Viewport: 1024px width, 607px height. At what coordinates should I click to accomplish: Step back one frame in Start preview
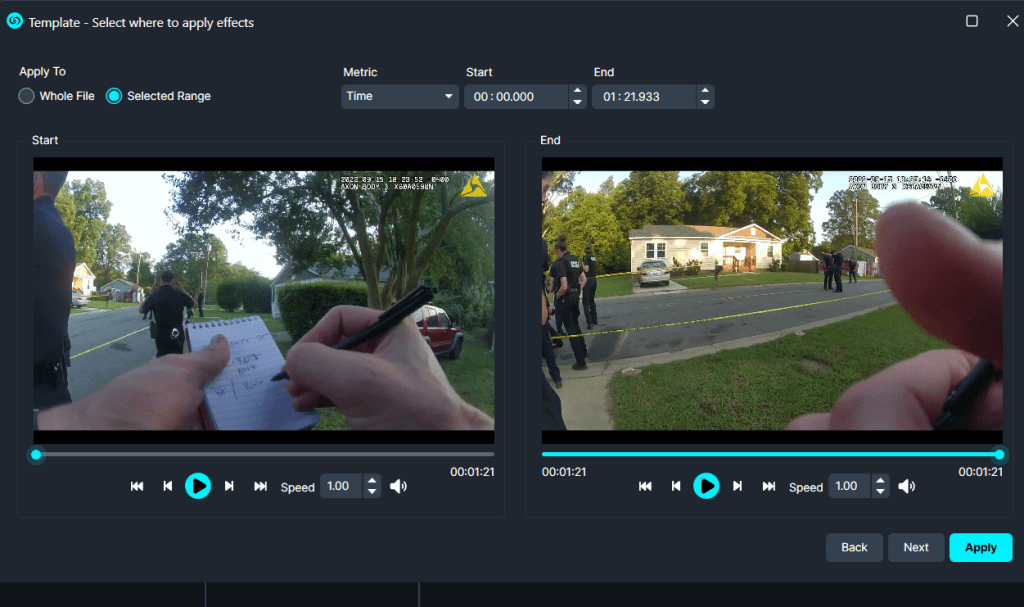[168, 486]
